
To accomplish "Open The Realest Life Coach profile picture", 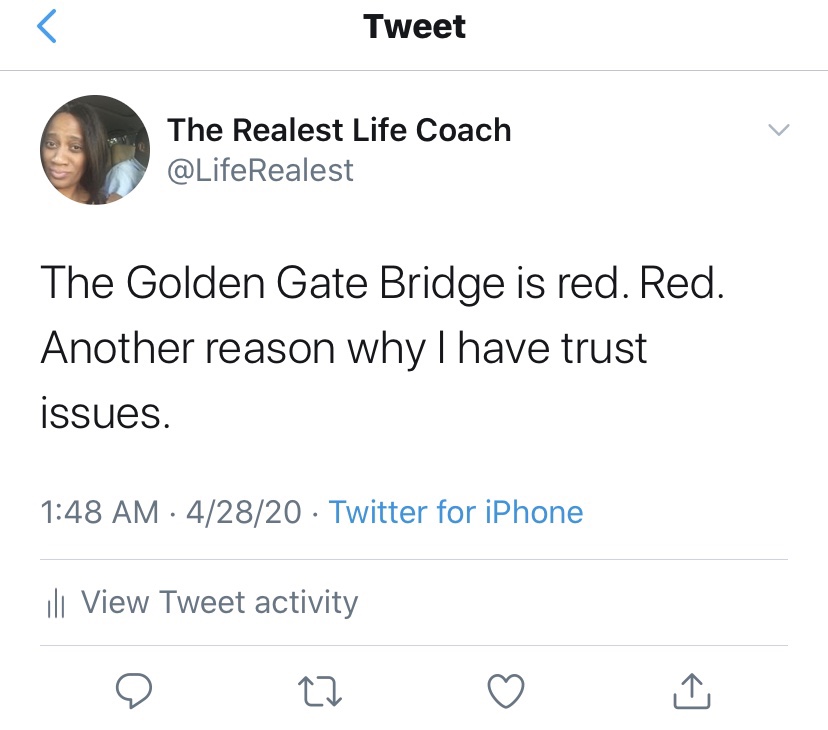I will pos(95,150).
